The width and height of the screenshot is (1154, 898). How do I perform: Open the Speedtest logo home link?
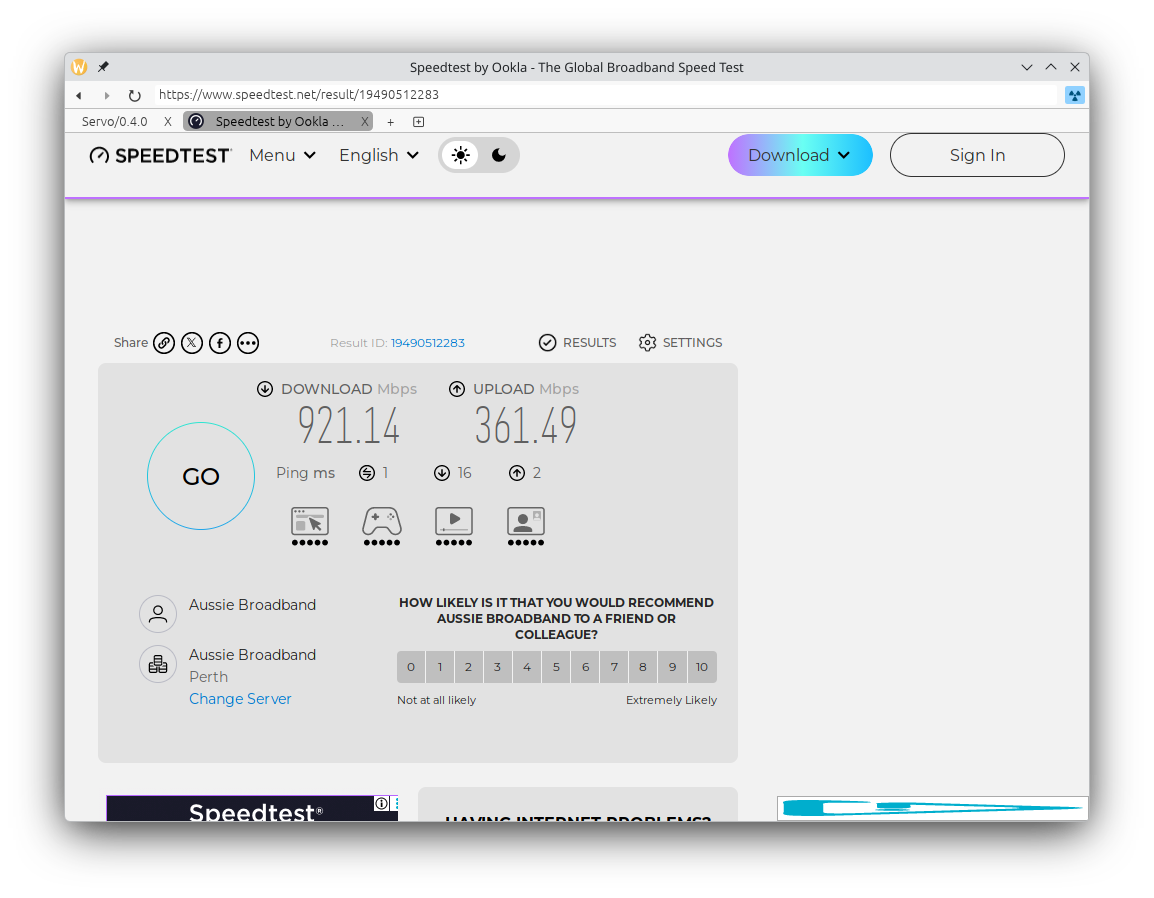160,155
